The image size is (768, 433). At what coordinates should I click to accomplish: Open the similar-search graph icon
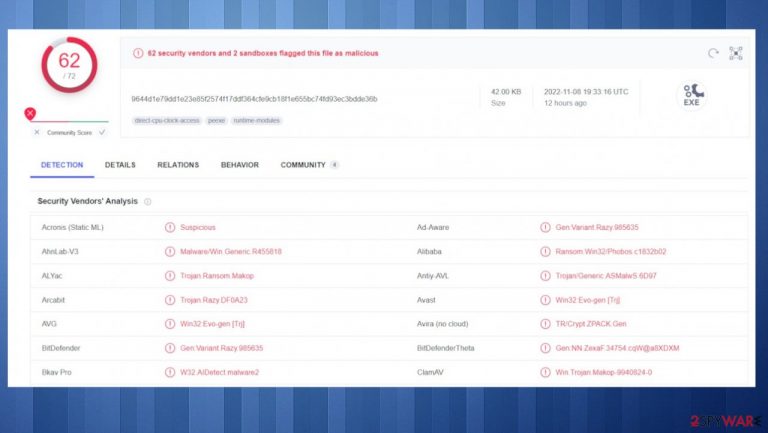736,53
